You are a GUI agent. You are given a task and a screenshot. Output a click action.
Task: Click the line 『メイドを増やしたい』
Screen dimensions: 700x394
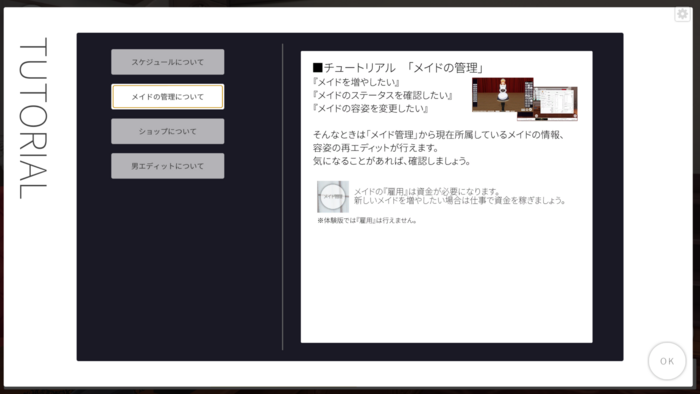[x=356, y=82]
